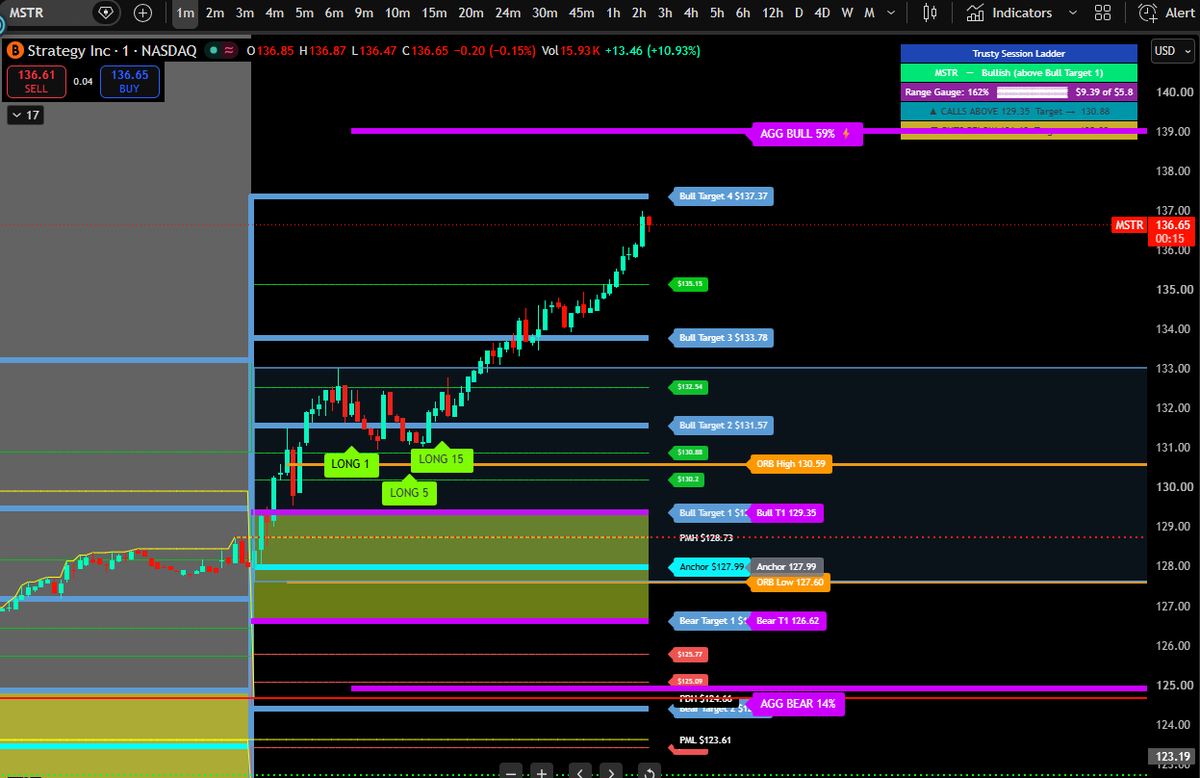Click the SELL 136.61 button
The image size is (1200, 778).
(x=36, y=81)
